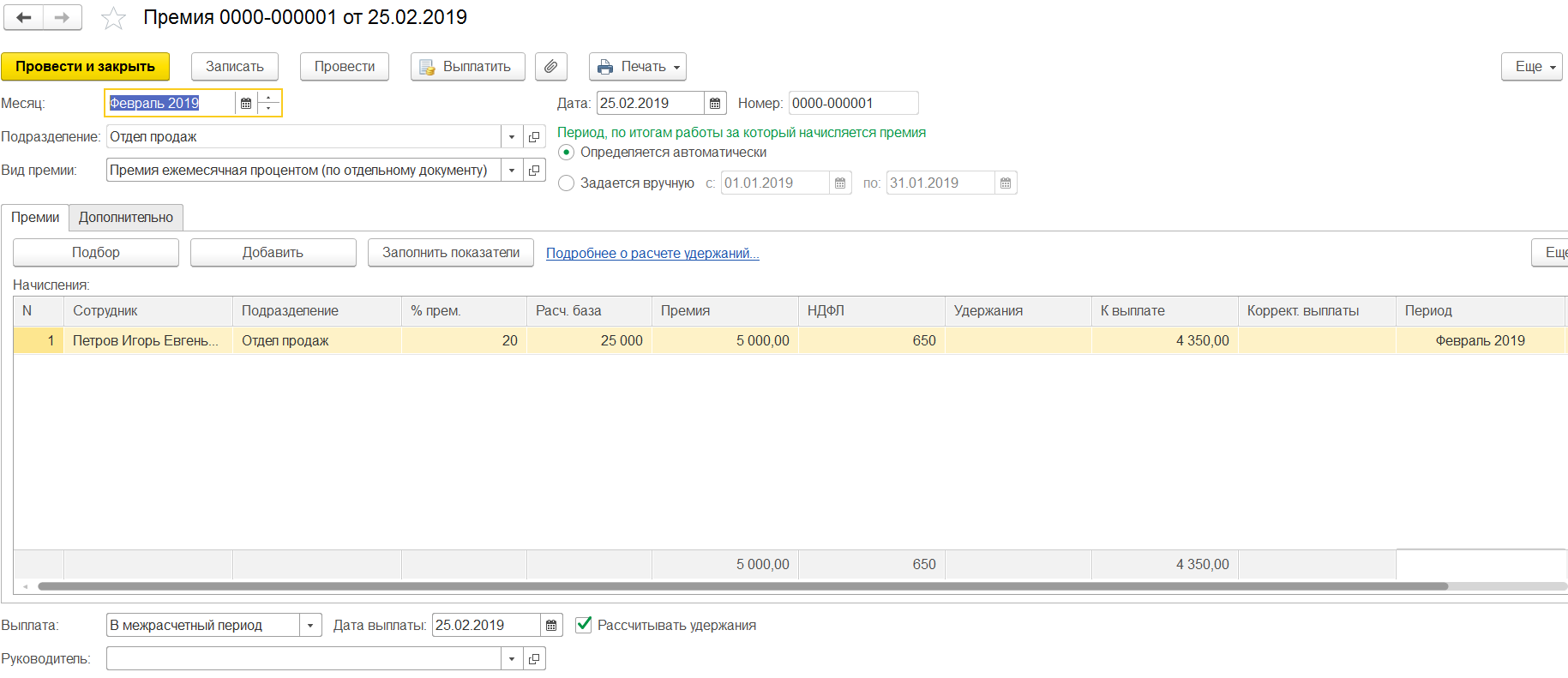Open calendar picker for Месяц field
The image size is (1568, 678).
[246, 104]
